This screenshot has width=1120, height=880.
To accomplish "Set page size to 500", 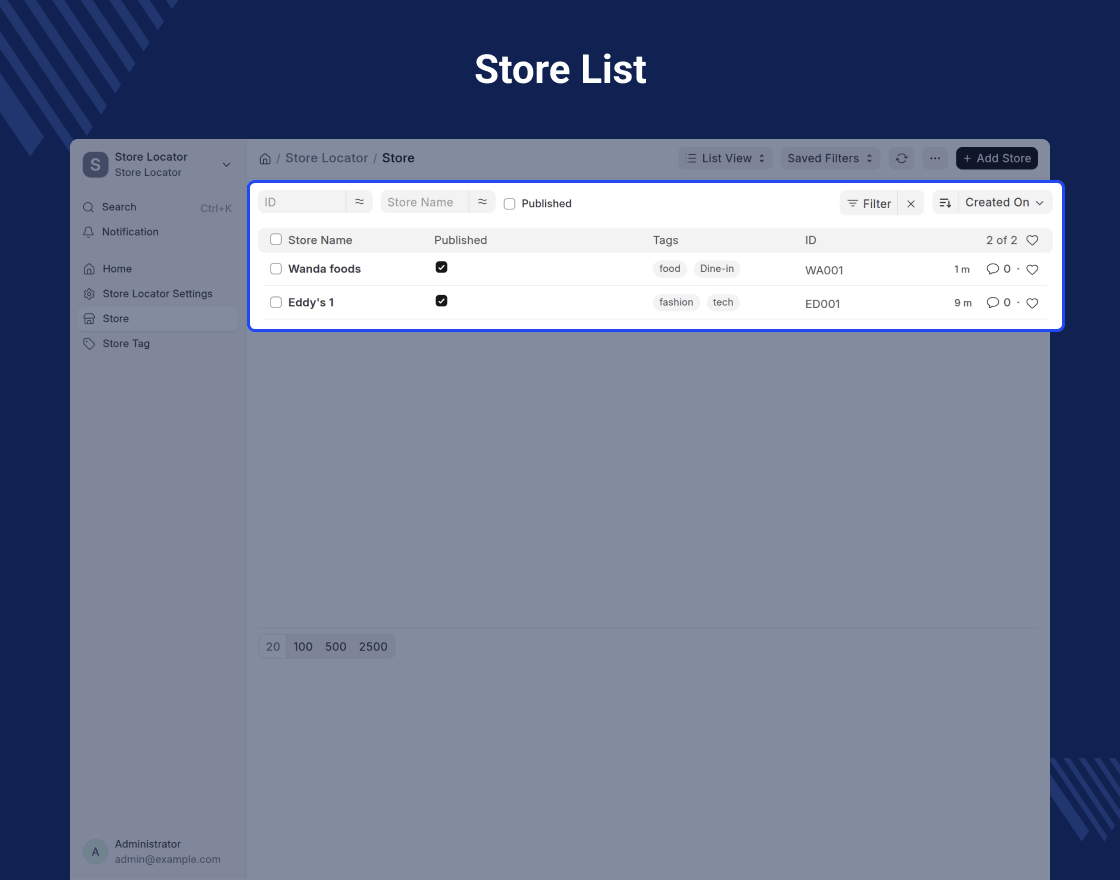I will click(x=336, y=647).
